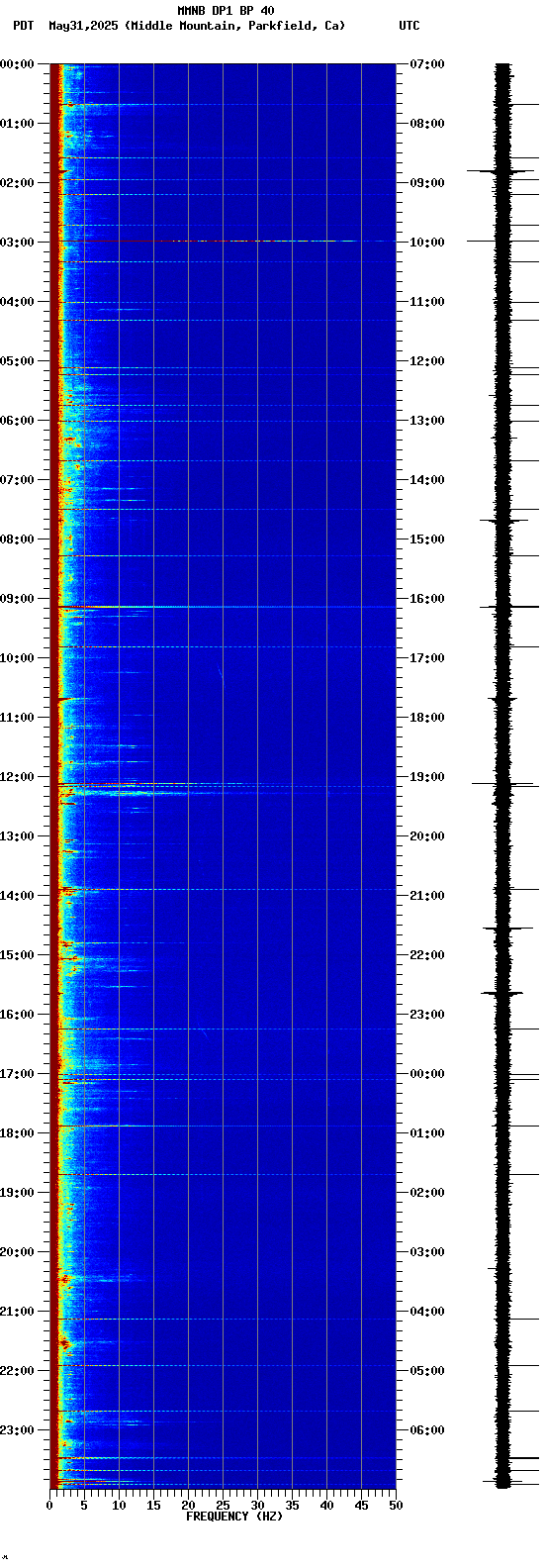This screenshot has height=1568, width=546.
Task: Click the date text 'May31,2025'
Action: pyautogui.click(x=83, y=26)
